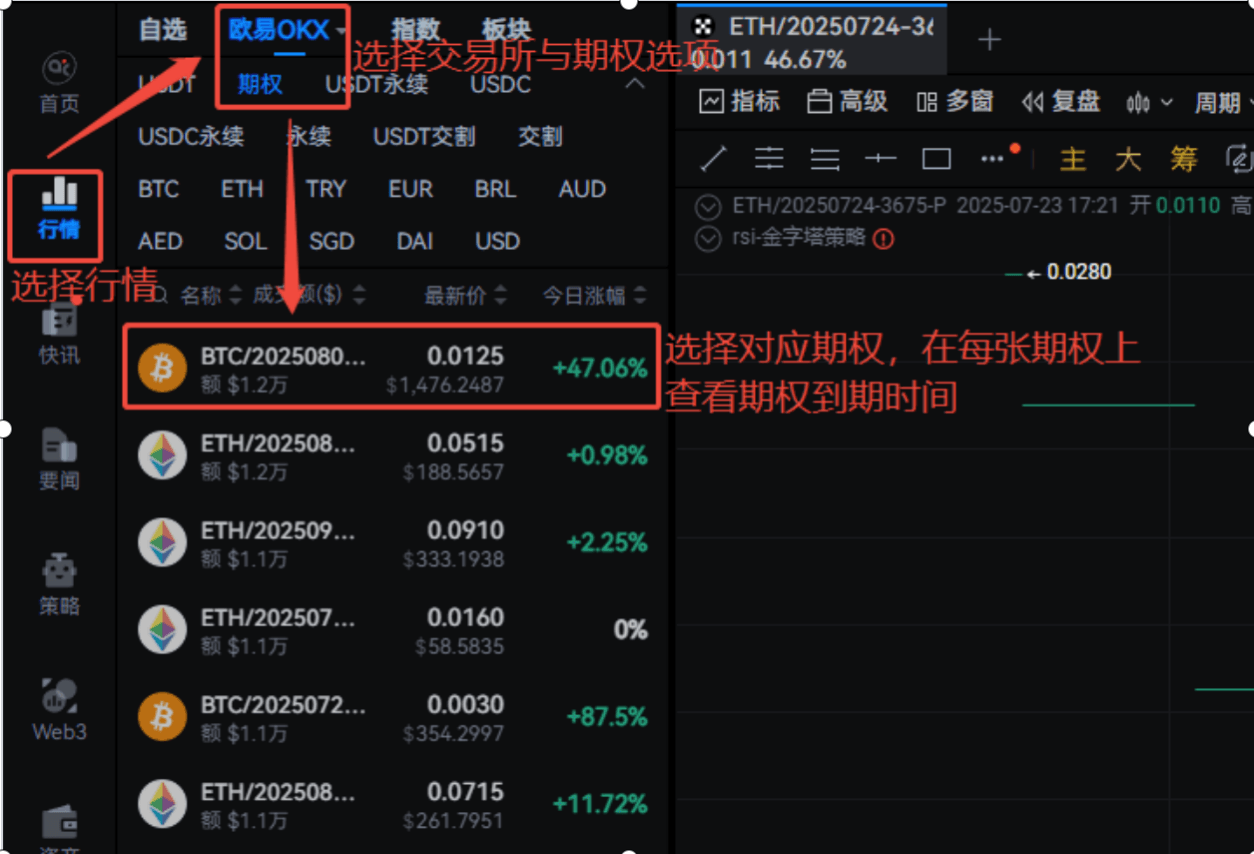Sort the list by 成交额($) column

coord(308,295)
